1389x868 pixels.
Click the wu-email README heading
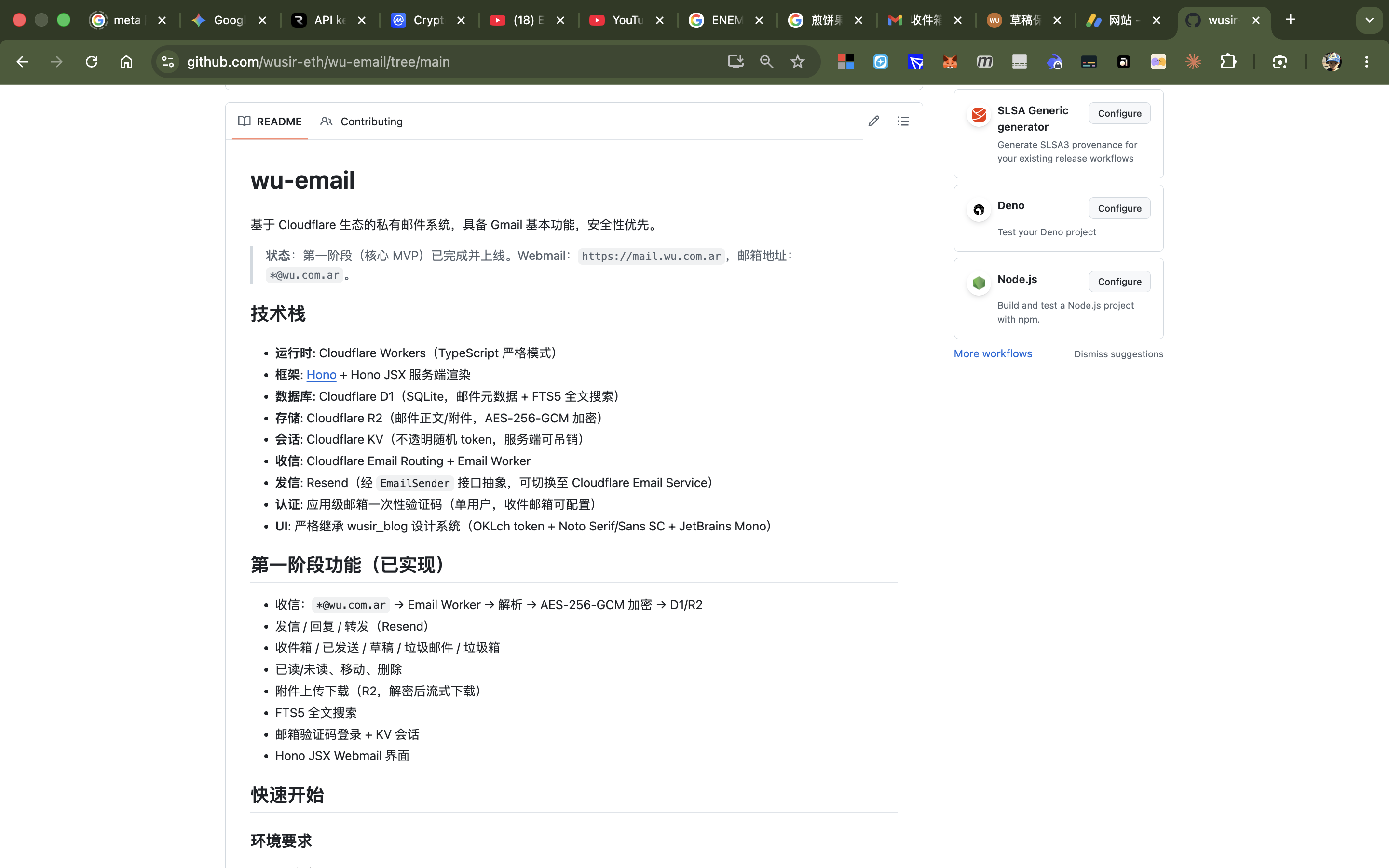click(x=302, y=180)
